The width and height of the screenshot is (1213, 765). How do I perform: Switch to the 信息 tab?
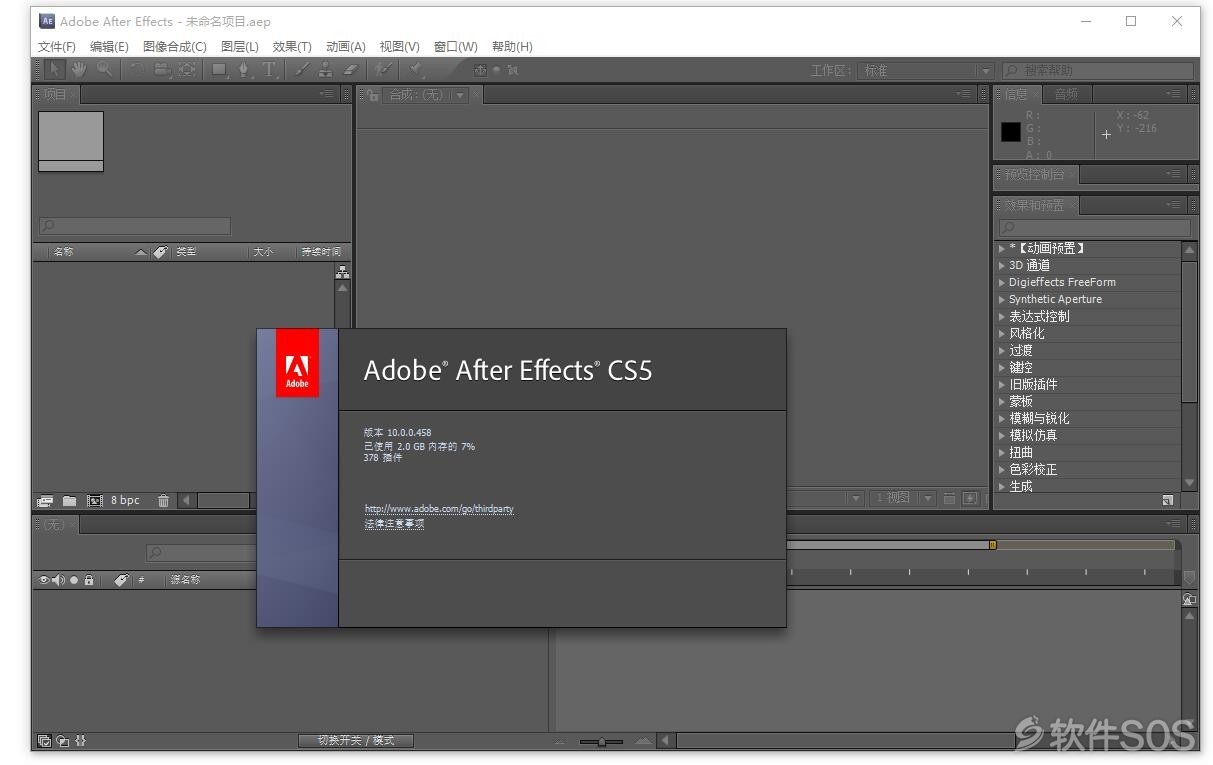tap(1015, 94)
